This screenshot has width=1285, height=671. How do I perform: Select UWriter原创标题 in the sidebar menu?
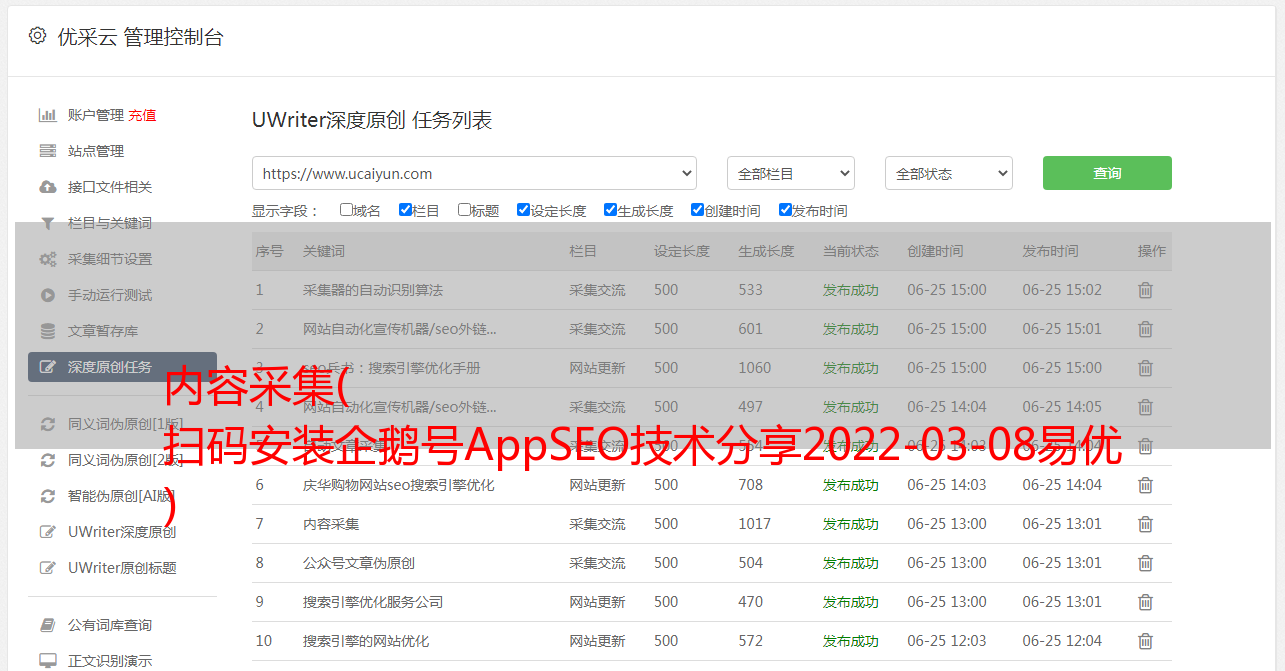(122, 568)
